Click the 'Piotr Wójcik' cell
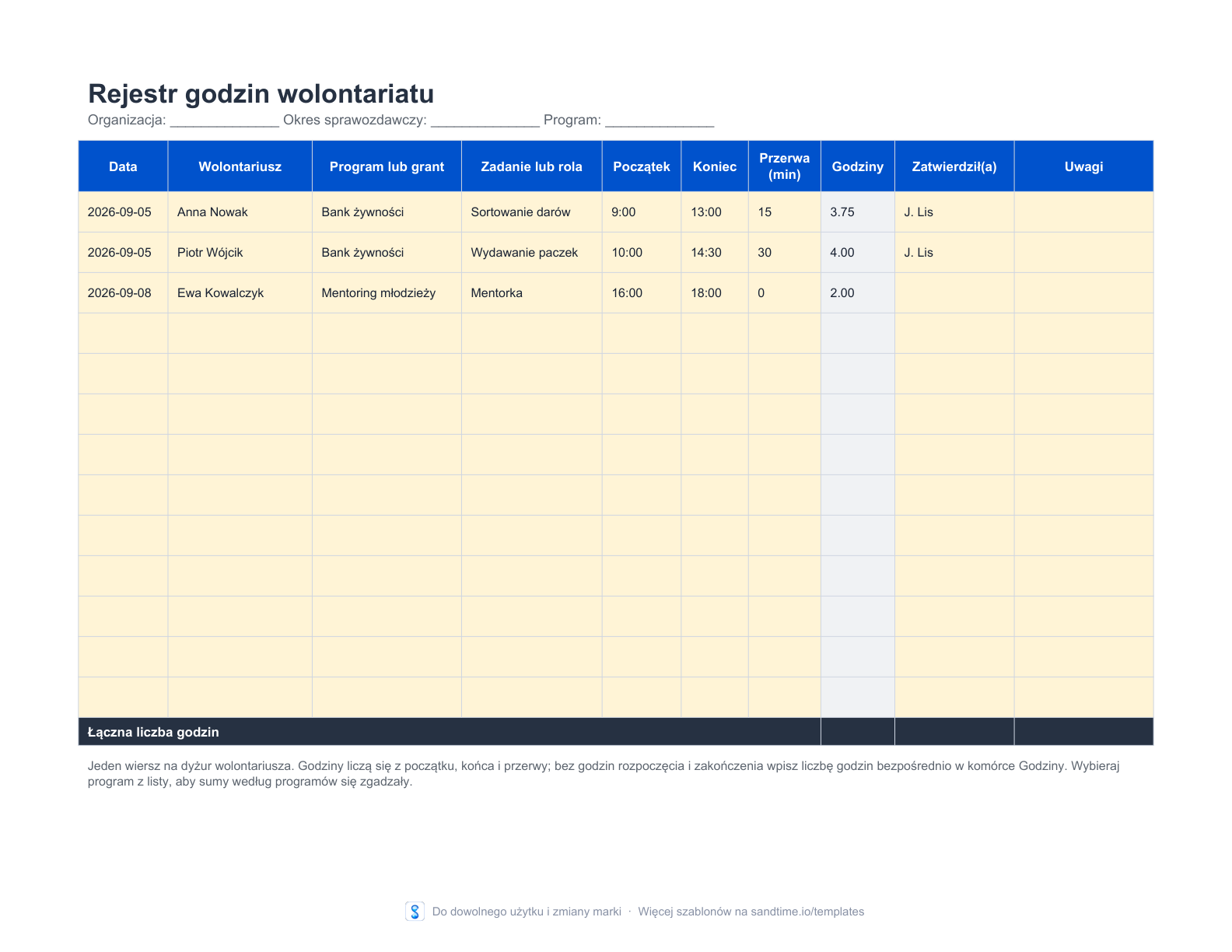Viewport: 1232px width, 952px height. click(x=240, y=252)
